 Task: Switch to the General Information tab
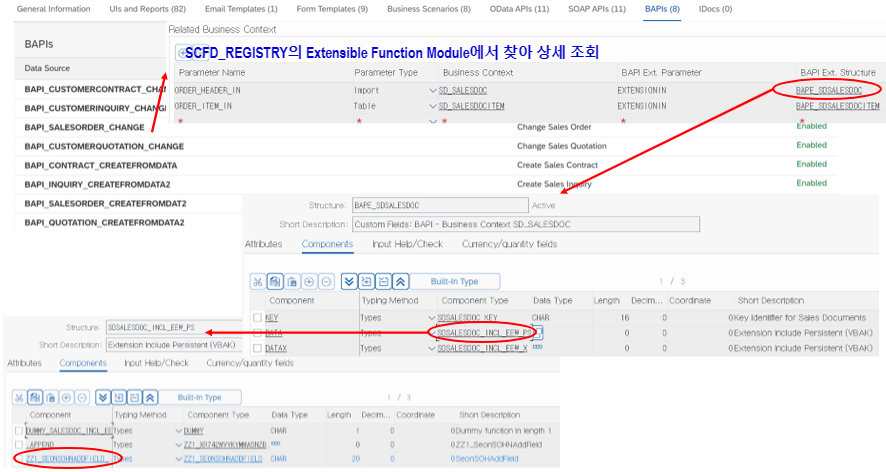(54, 9)
